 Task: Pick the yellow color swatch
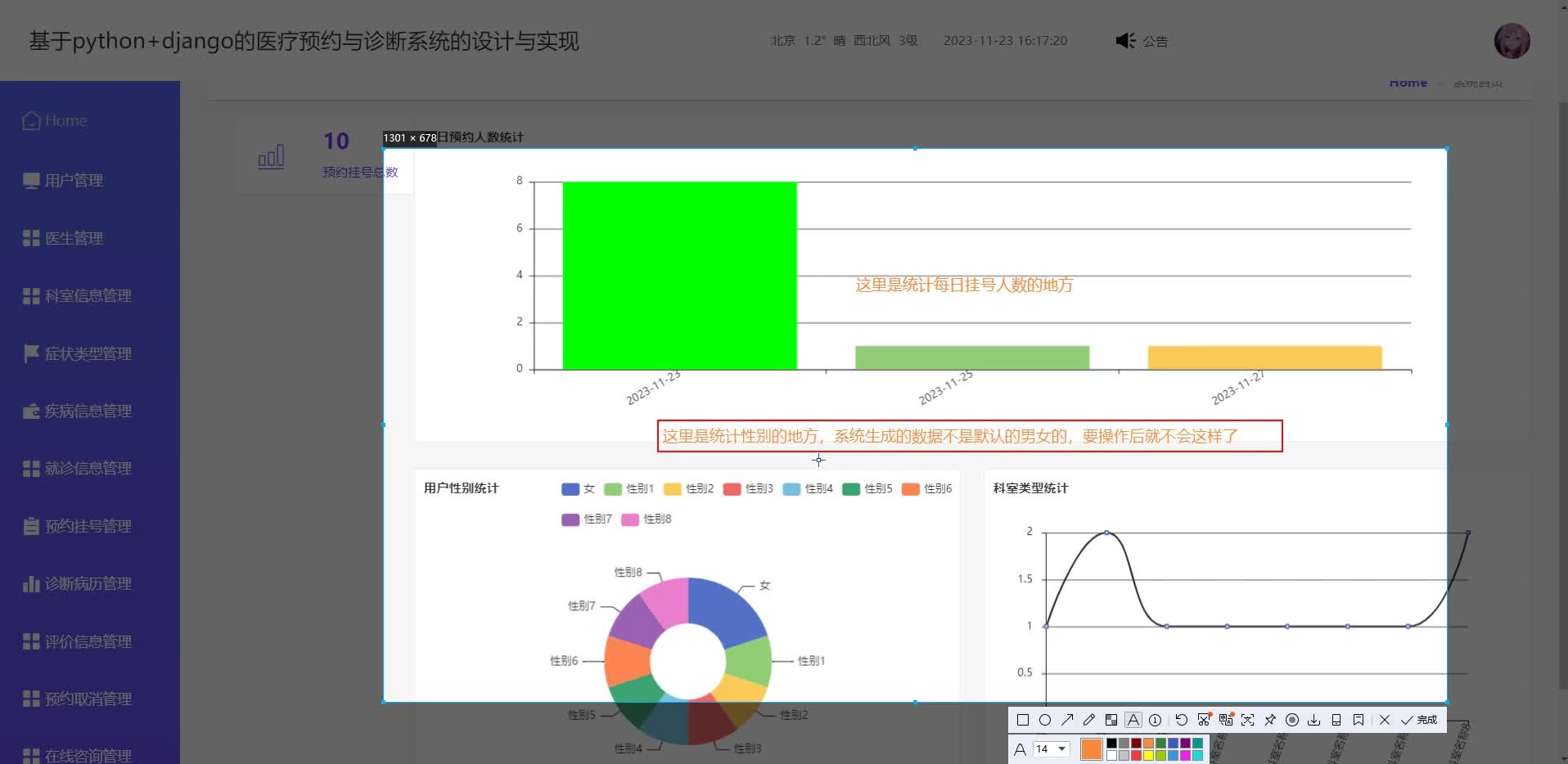click(x=1148, y=756)
